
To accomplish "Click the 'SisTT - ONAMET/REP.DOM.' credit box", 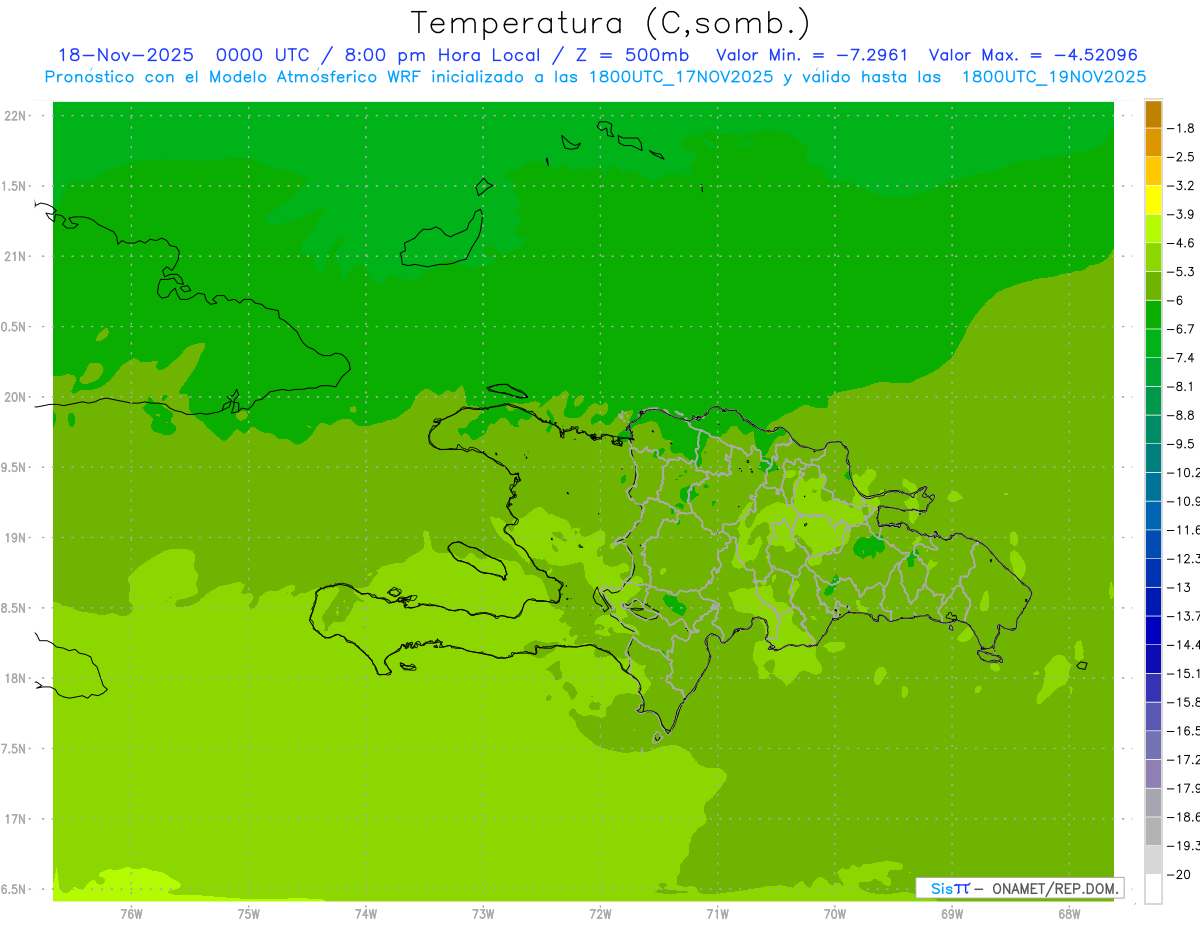I will pos(1019,888).
